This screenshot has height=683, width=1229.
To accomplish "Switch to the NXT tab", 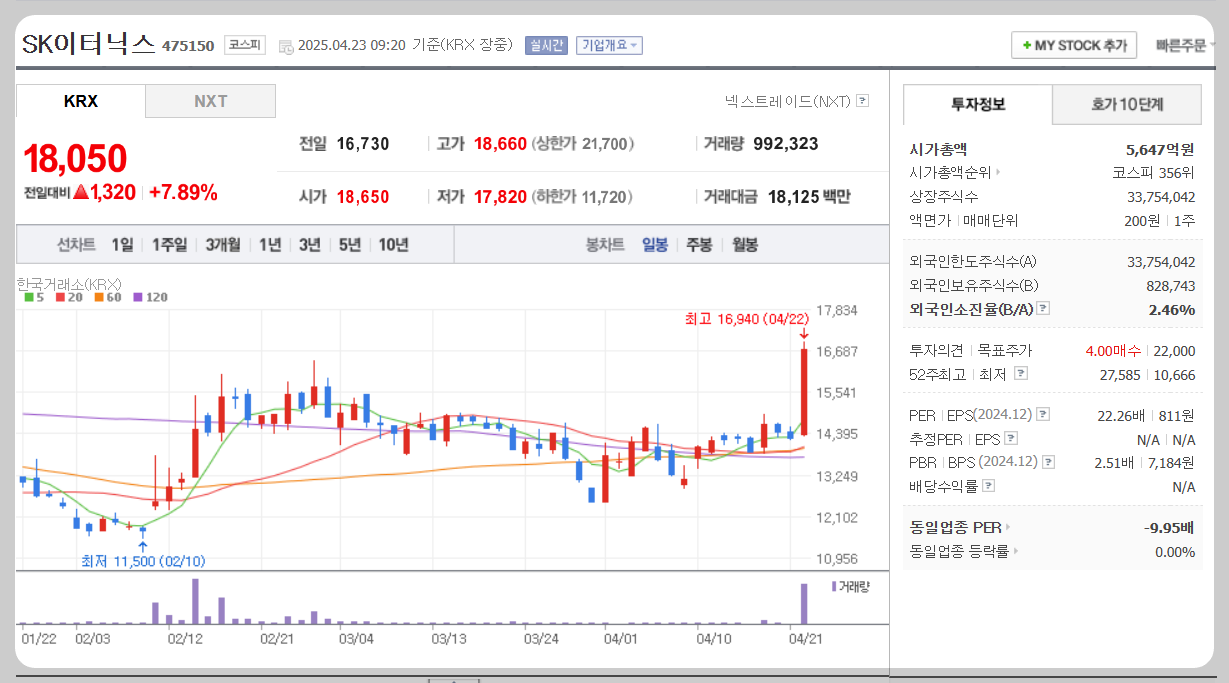I will tap(210, 100).
